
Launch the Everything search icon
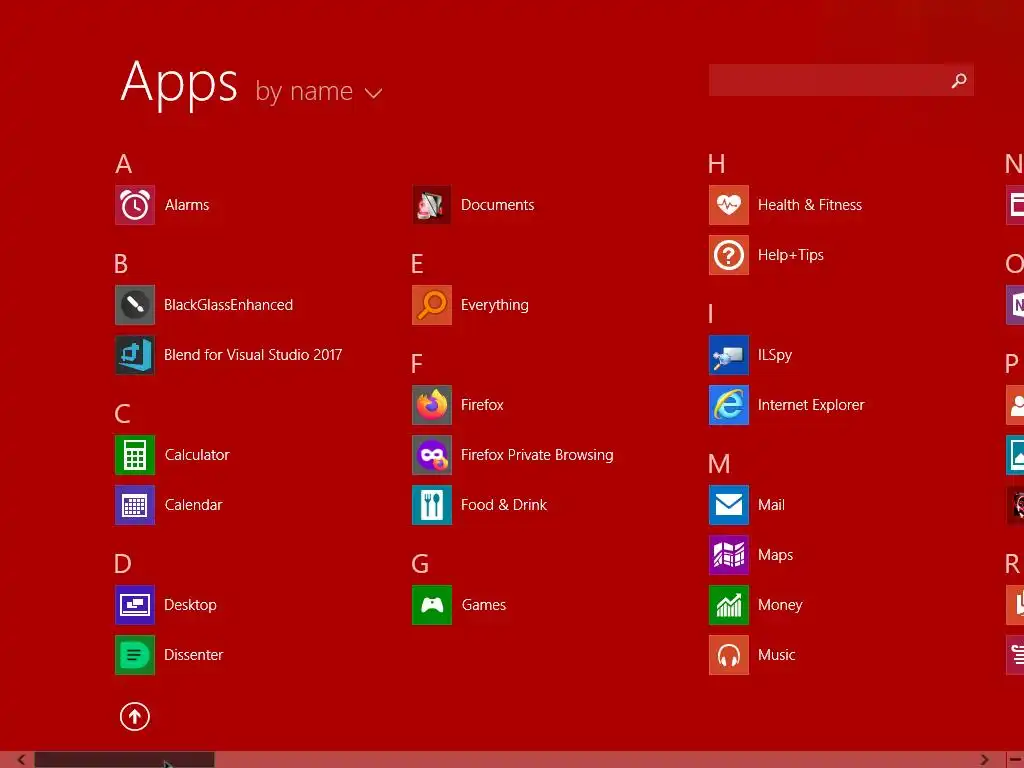click(x=432, y=305)
